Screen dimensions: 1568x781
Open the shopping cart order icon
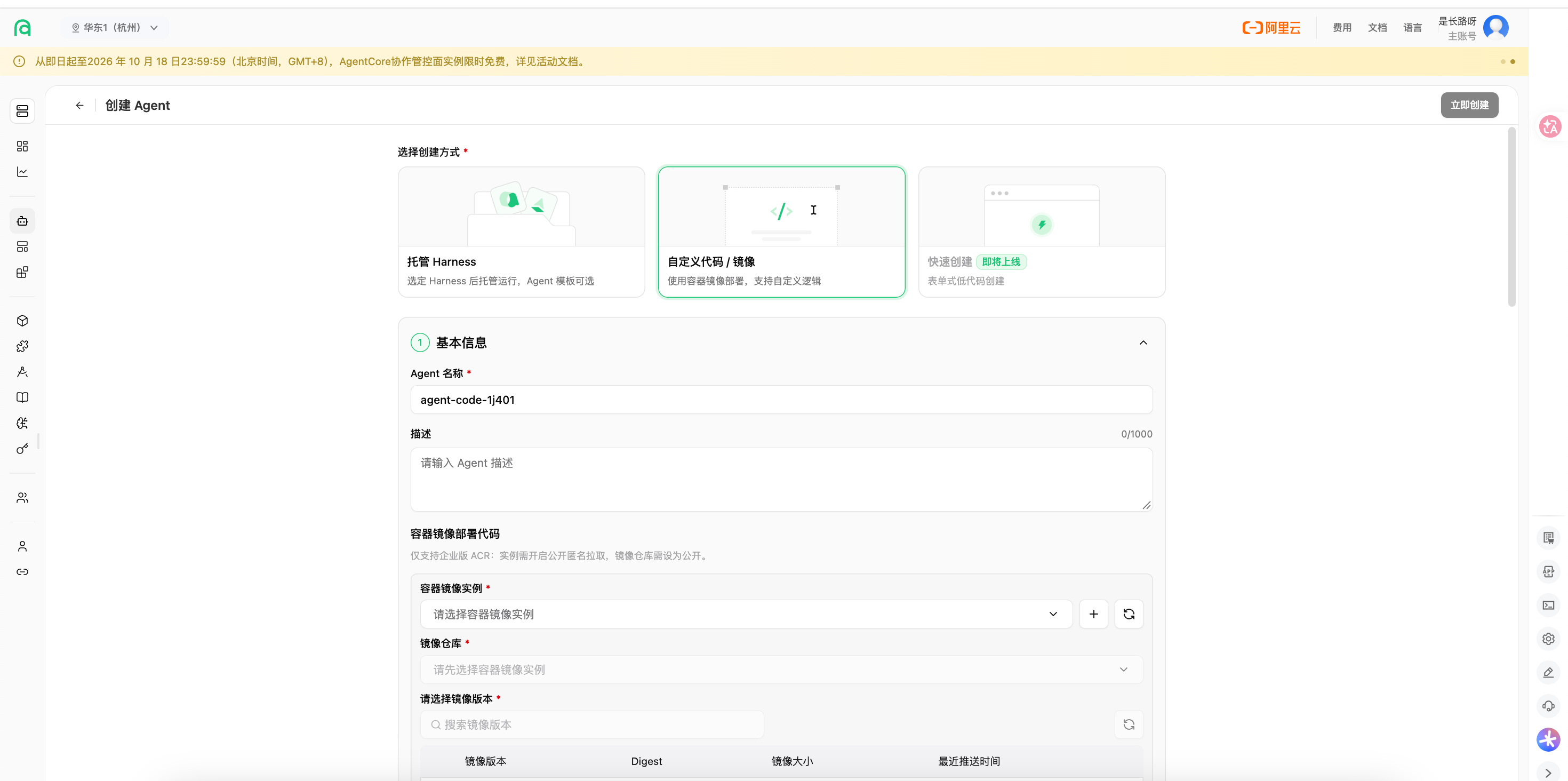pos(1548,538)
